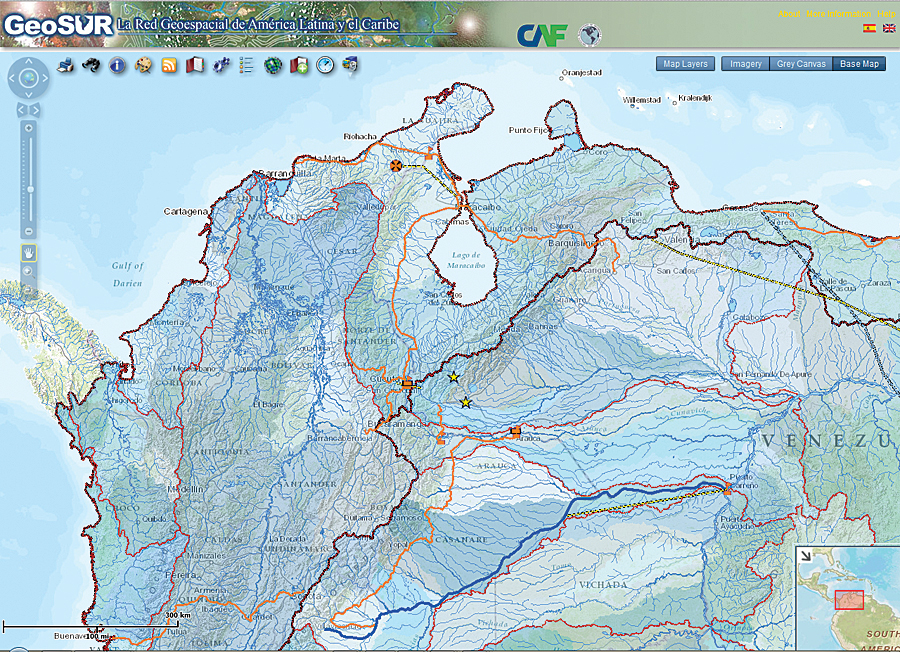Click the printer icon to print map
Image resolution: width=900 pixels, height=652 pixels.
pyautogui.click(x=65, y=65)
